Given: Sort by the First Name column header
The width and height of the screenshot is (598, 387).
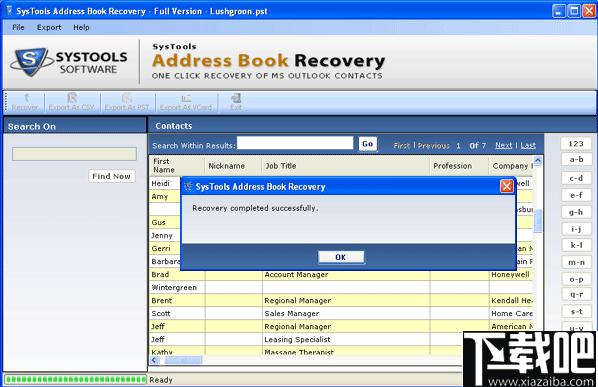Looking at the screenshot, I should click(x=177, y=165).
